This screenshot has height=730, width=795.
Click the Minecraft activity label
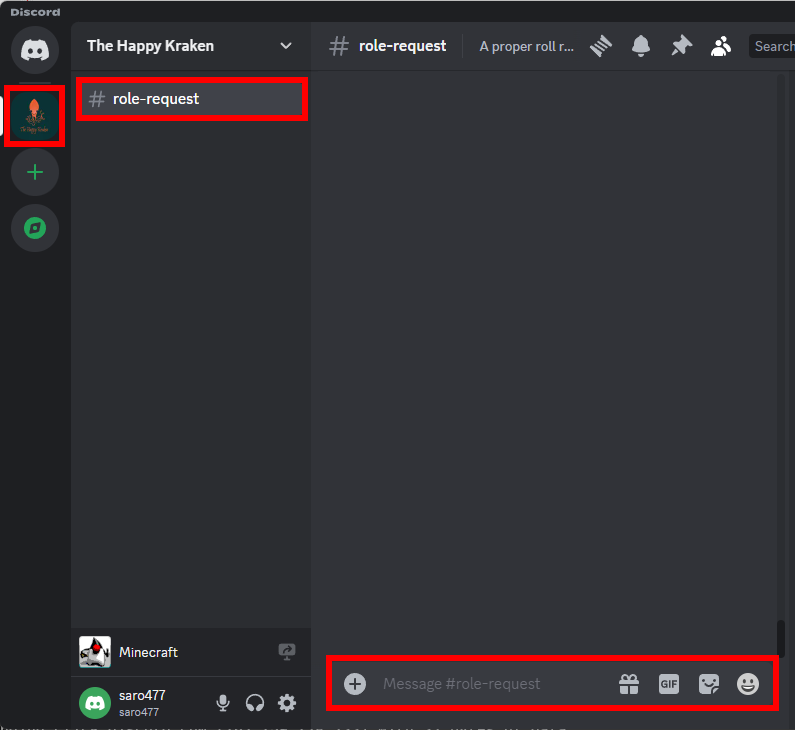click(x=148, y=652)
